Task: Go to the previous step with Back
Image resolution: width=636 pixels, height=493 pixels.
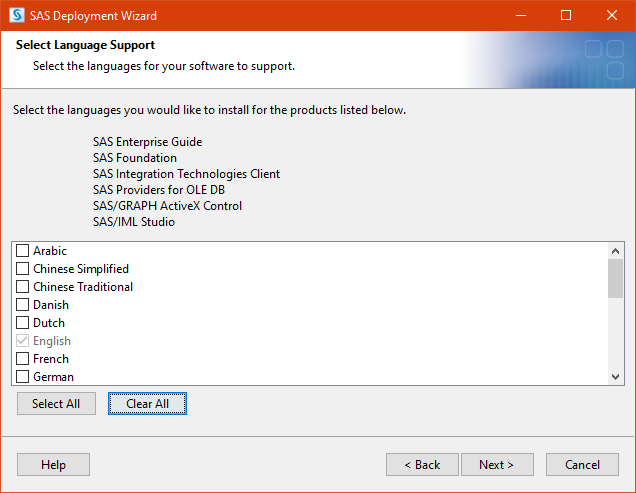Action: point(422,465)
